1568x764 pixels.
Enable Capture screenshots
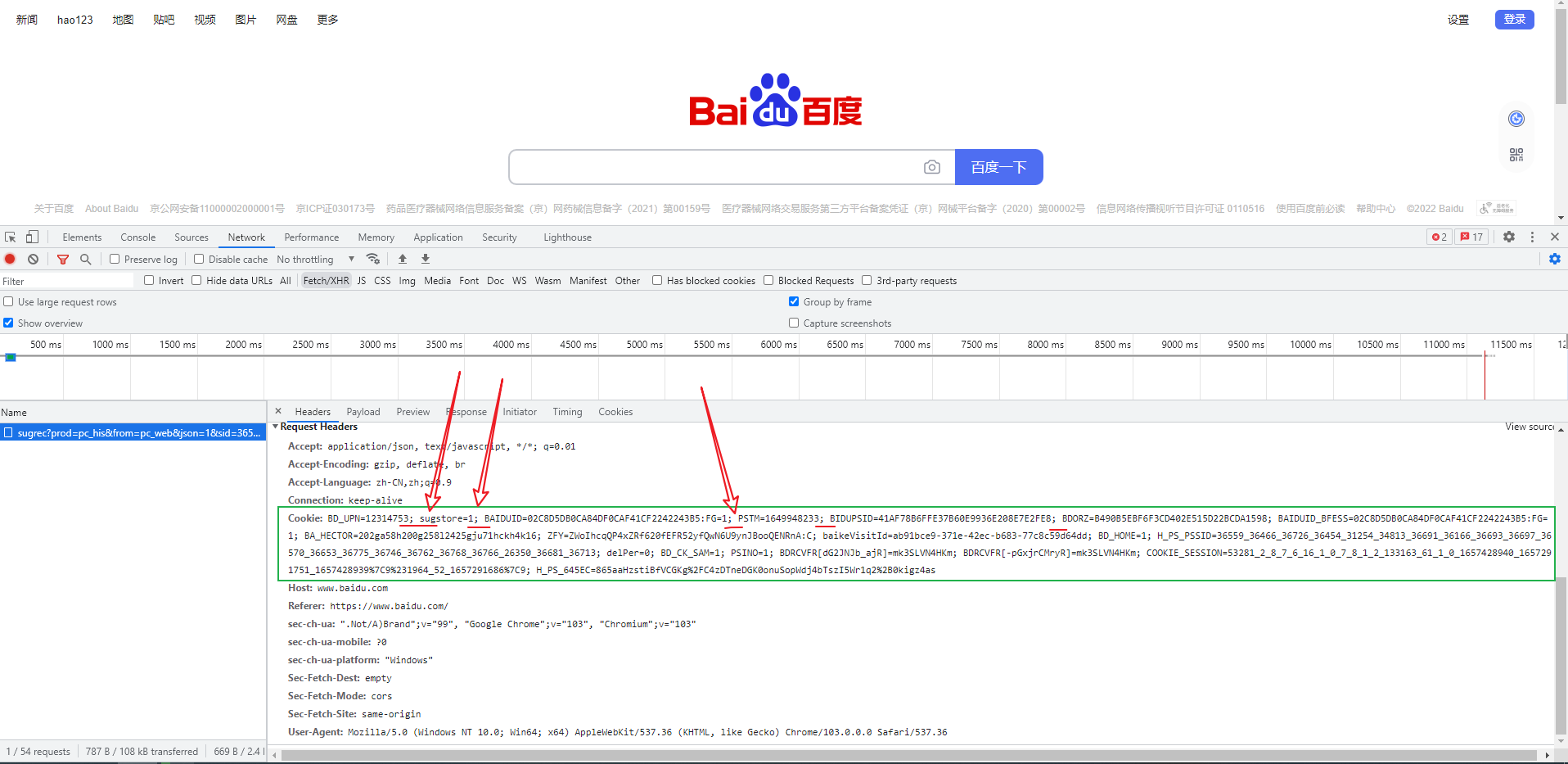794,323
